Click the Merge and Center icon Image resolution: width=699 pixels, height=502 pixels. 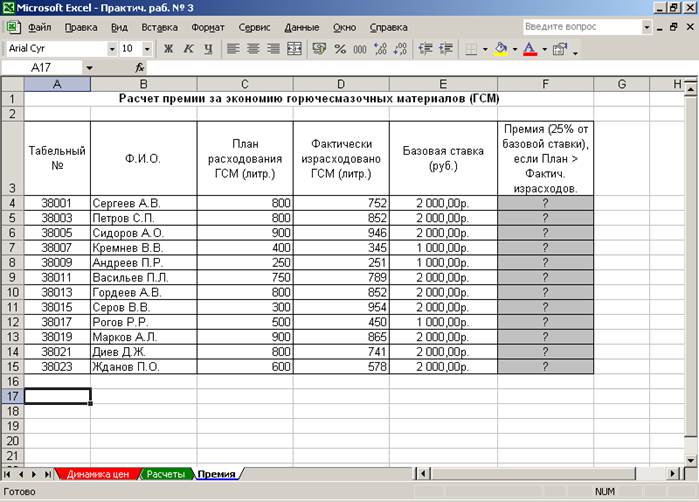(294, 48)
